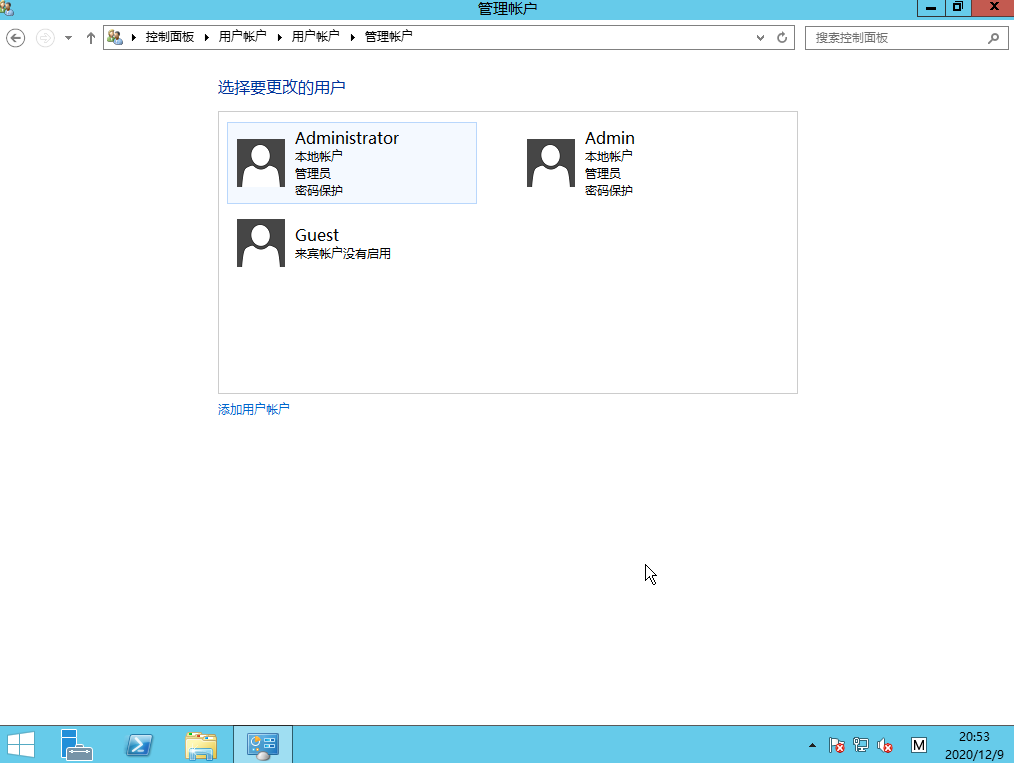Click the Microsoft input method indicator
This screenshot has width=1014, height=763.
(918, 745)
